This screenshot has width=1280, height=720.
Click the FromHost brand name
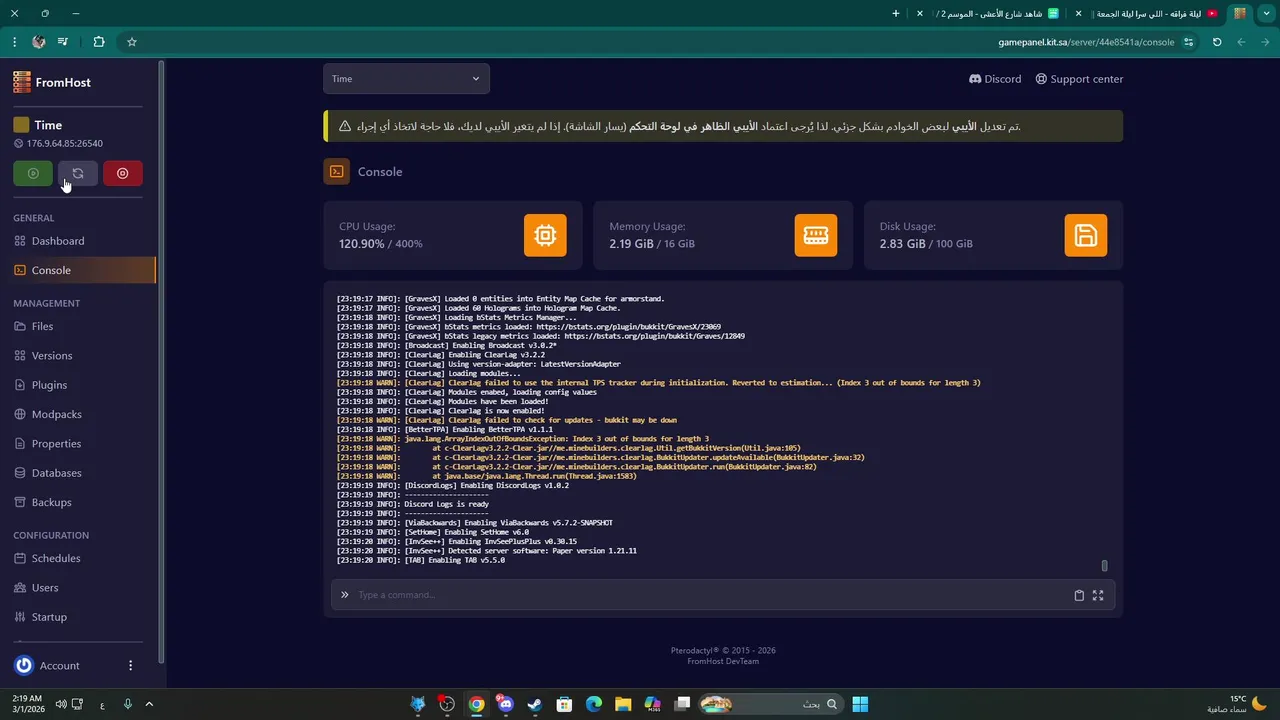[x=63, y=82]
